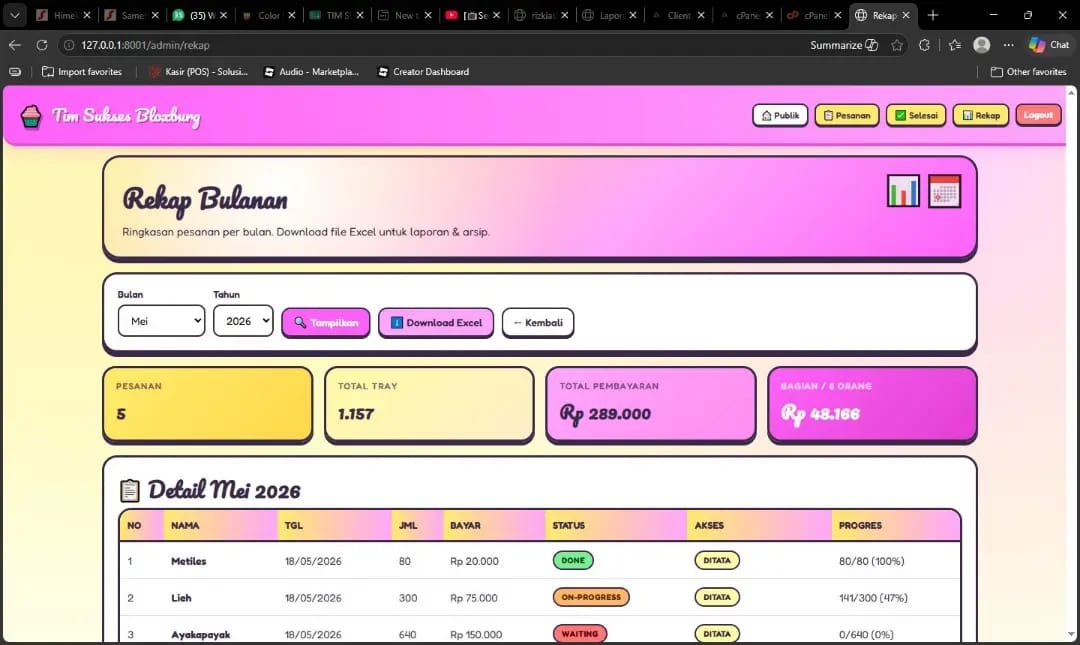Open the Audio - Marketplace bookmark

point(311,72)
